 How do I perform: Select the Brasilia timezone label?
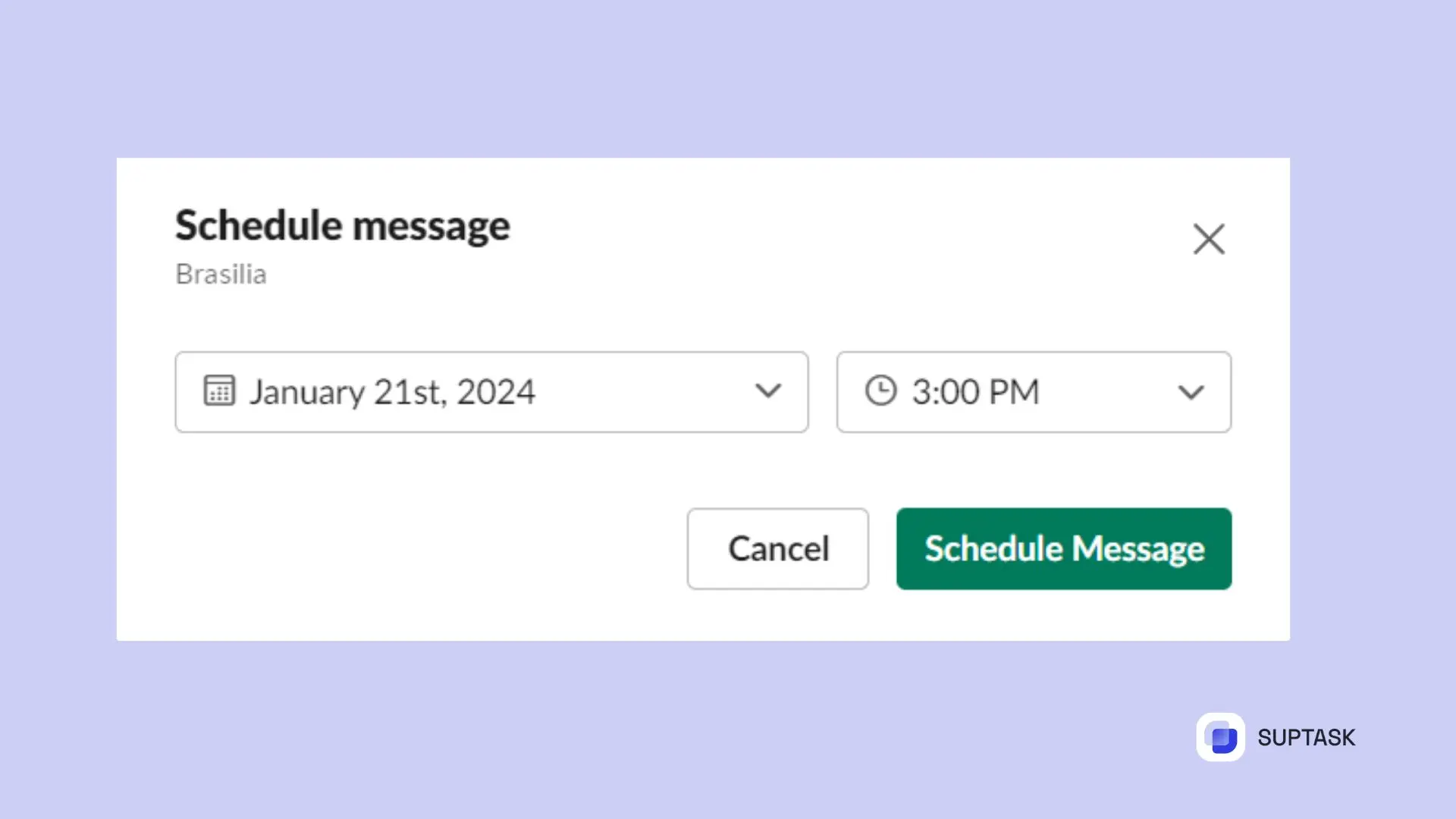tap(221, 274)
